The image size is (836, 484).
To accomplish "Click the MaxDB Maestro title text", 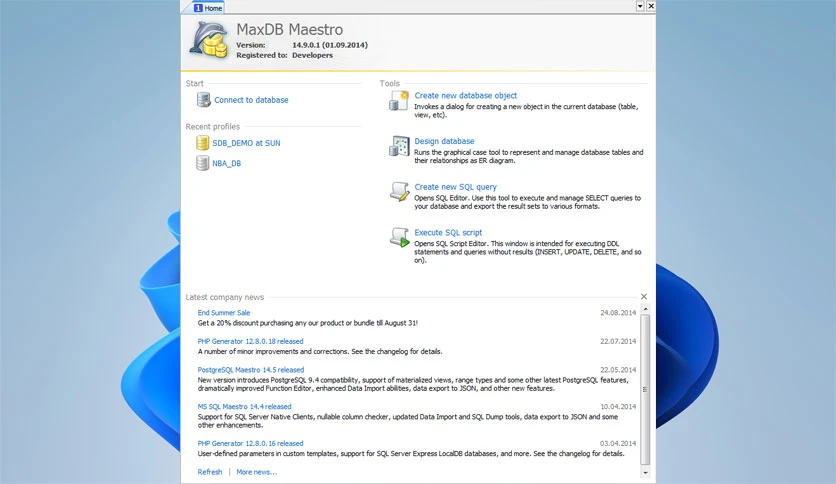I will tap(290, 29).
